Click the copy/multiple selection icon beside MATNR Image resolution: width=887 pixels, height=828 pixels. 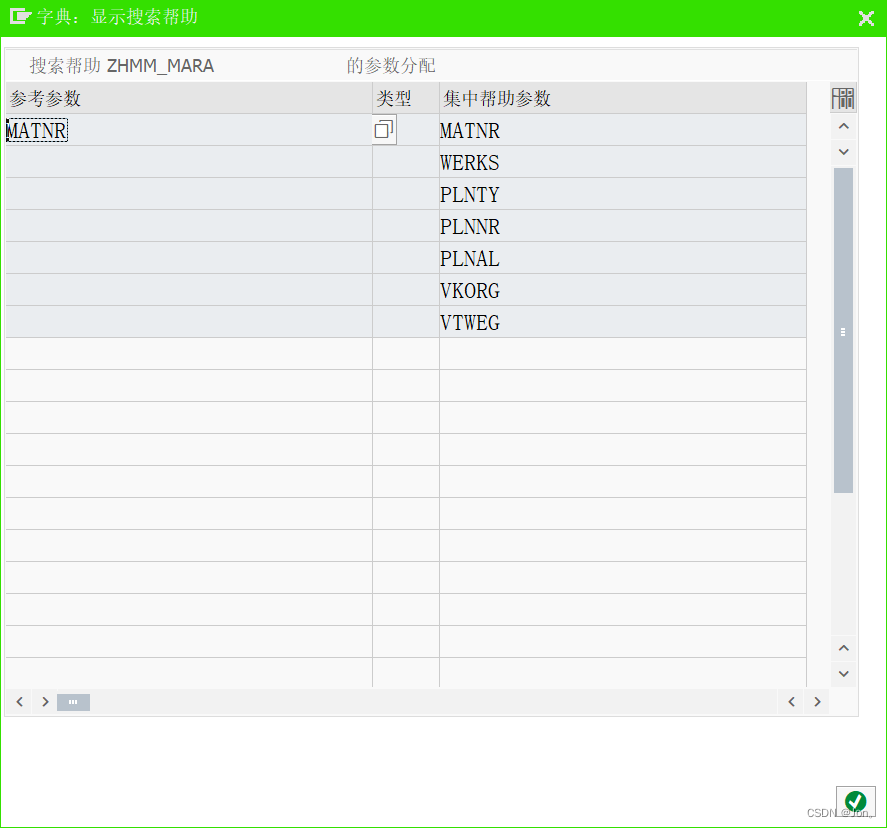pos(384,128)
